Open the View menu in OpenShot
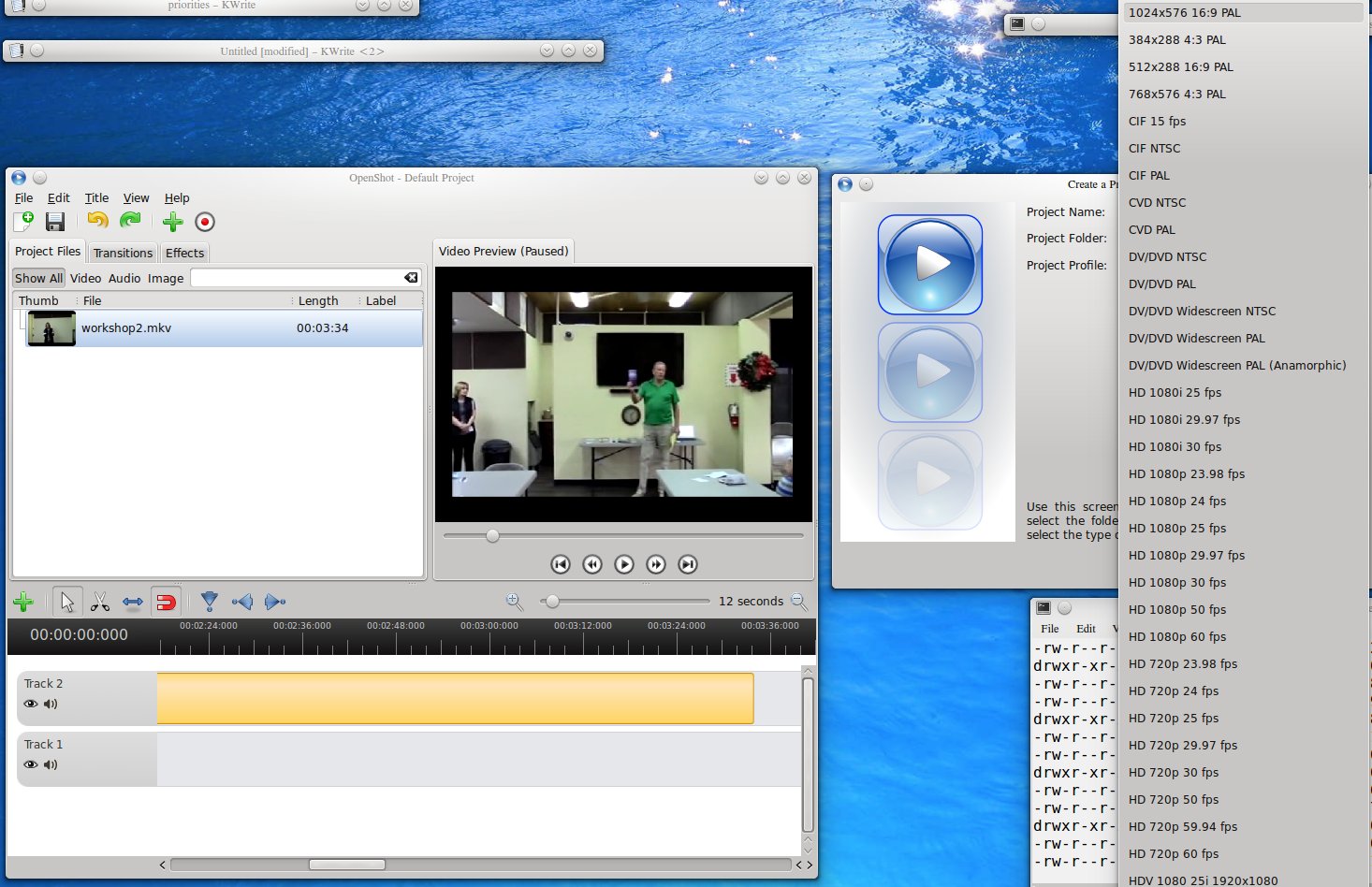Image resolution: width=1372 pixels, height=887 pixels. 137,197
